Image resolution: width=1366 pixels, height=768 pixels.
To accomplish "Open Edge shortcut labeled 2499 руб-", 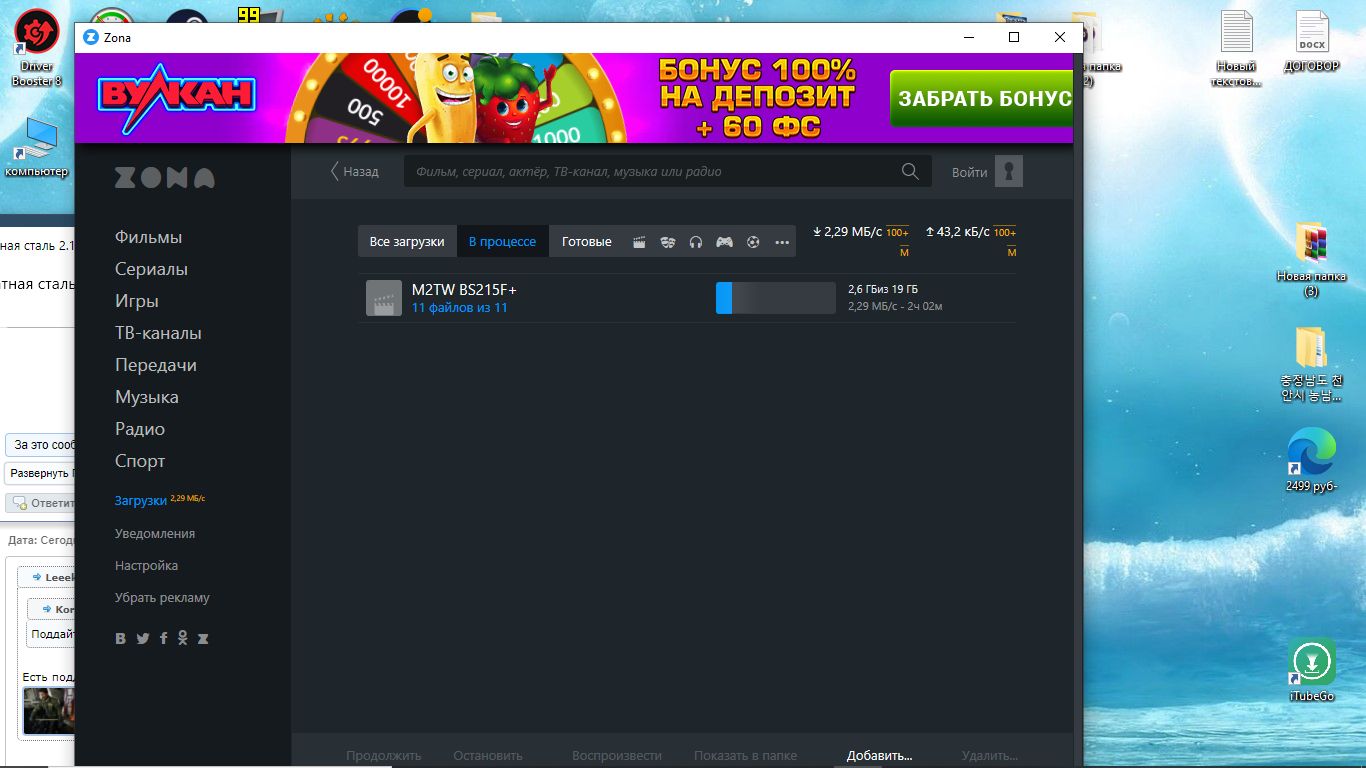I will pos(1311,460).
